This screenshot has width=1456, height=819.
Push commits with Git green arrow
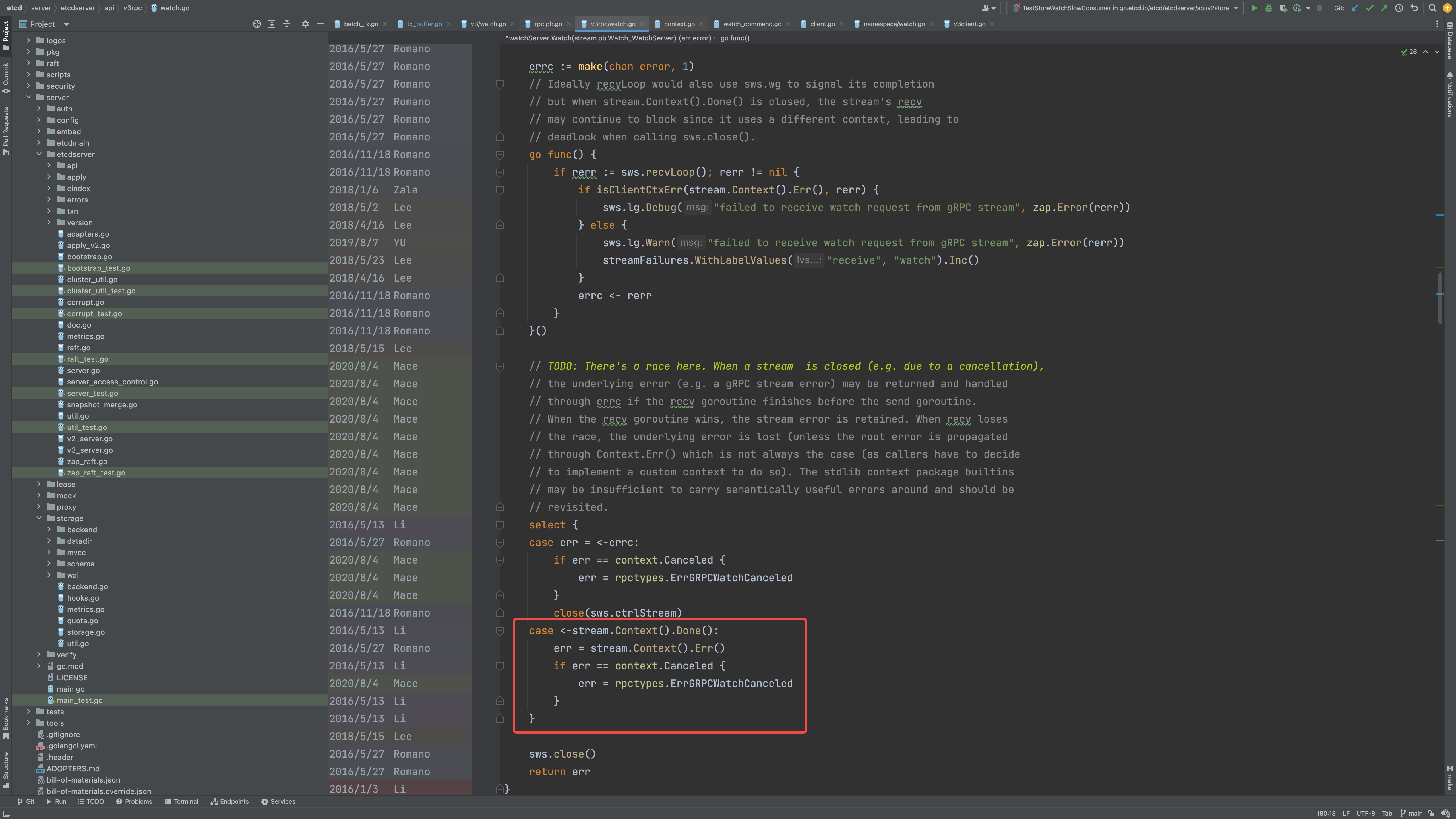(1384, 8)
